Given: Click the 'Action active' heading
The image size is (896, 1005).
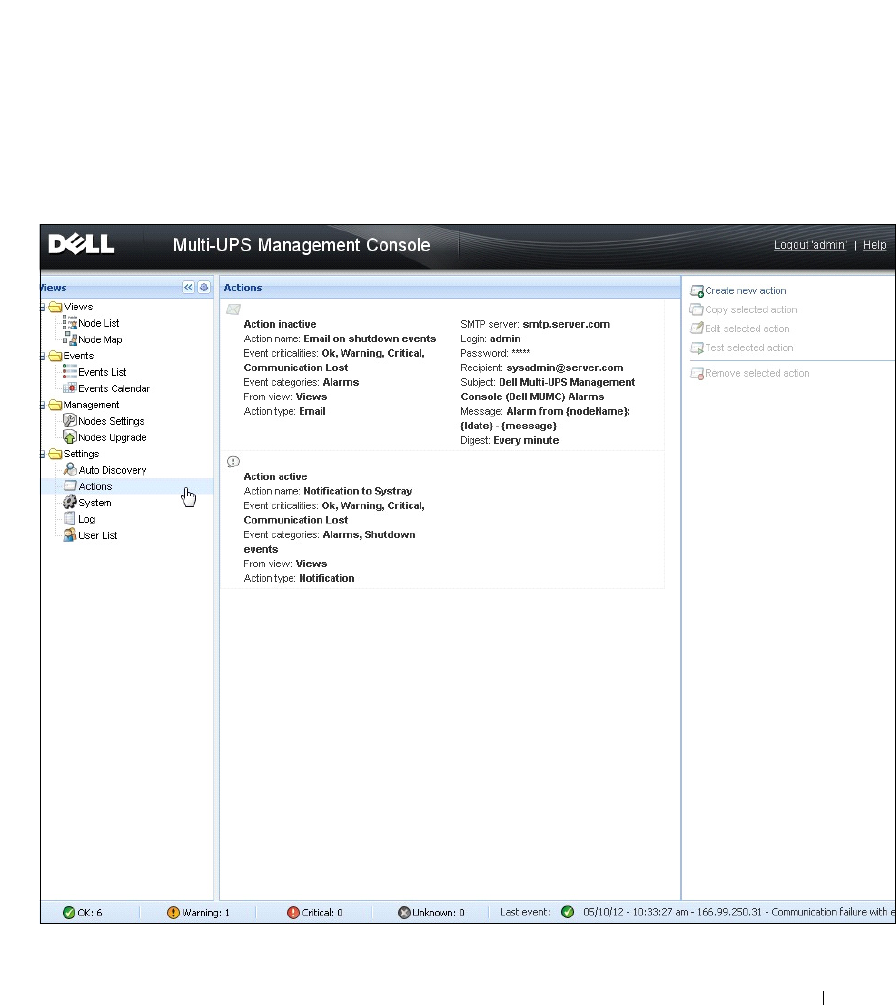Looking at the screenshot, I should coord(275,476).
